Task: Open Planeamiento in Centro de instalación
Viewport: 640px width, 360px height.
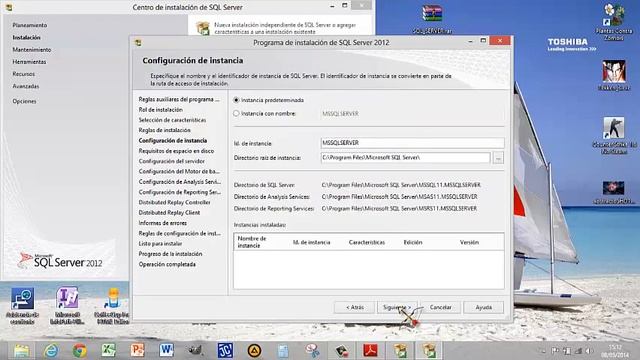Action: click(30, 25)
